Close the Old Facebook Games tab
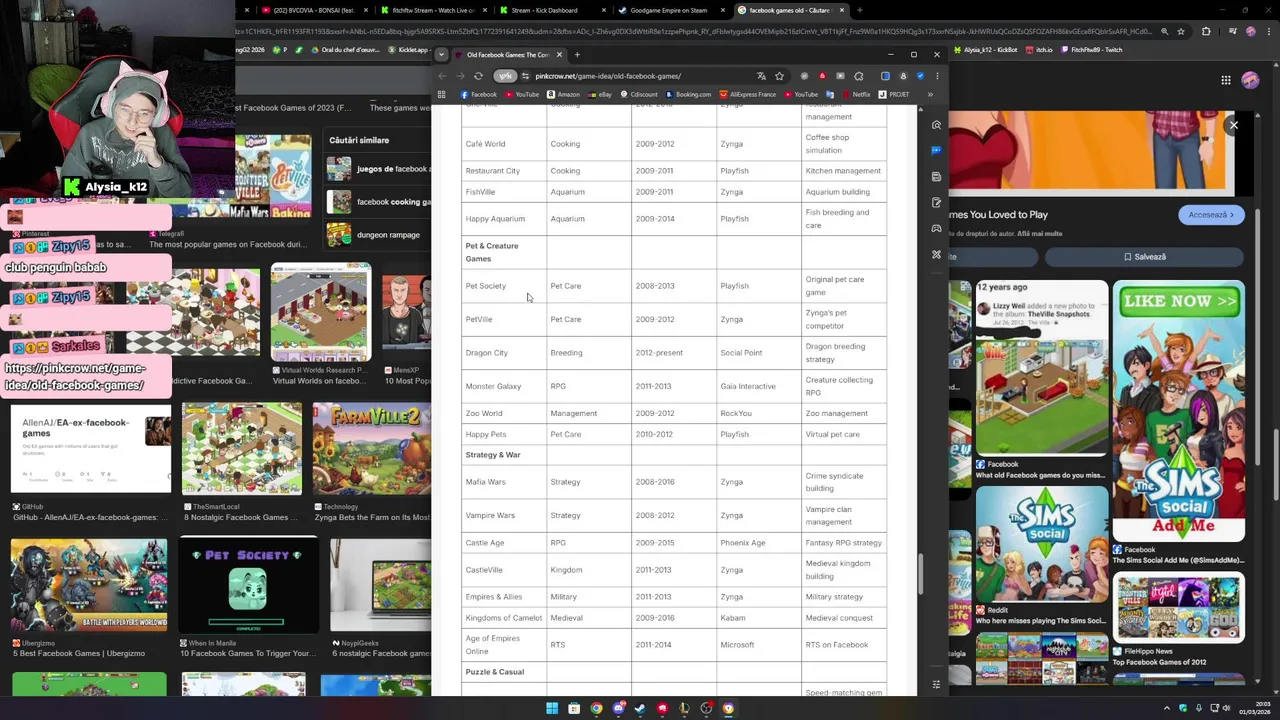 point(559,55)
